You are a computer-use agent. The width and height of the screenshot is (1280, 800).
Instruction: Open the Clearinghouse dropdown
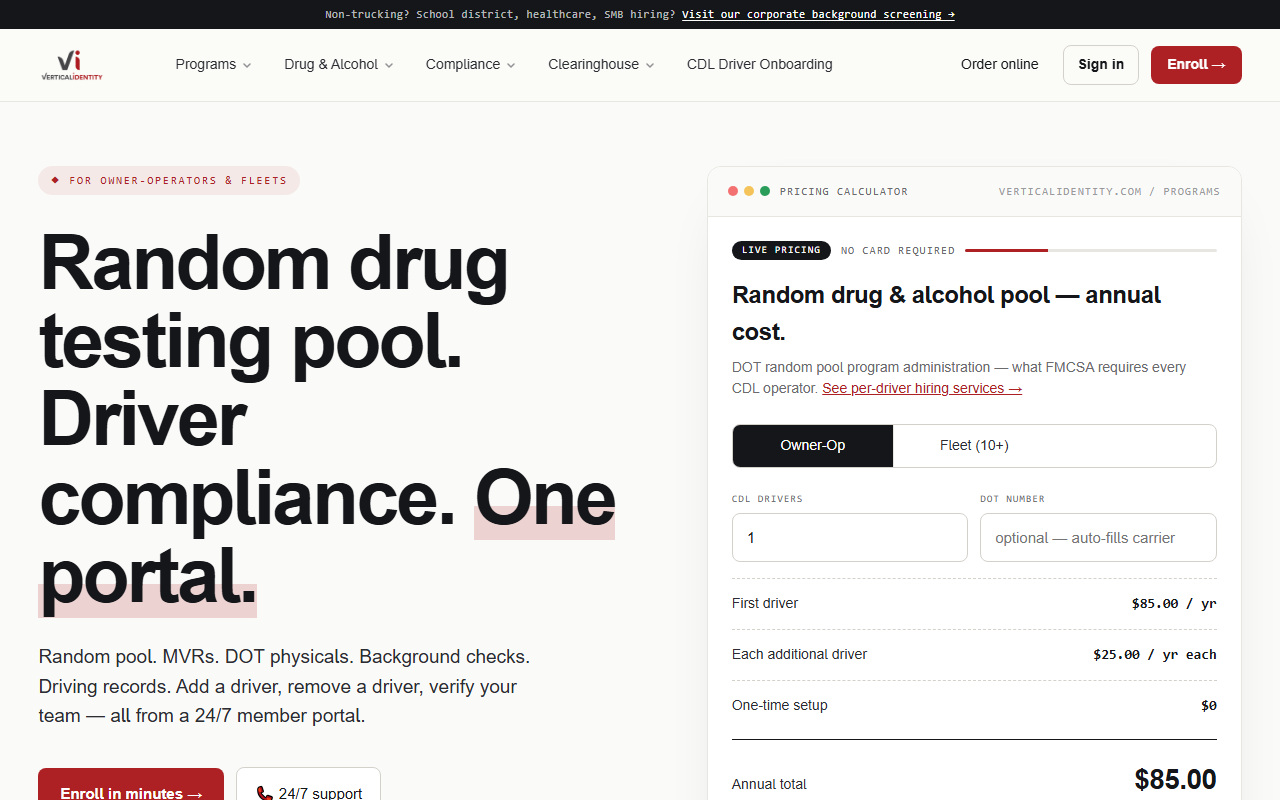point(601,65)
